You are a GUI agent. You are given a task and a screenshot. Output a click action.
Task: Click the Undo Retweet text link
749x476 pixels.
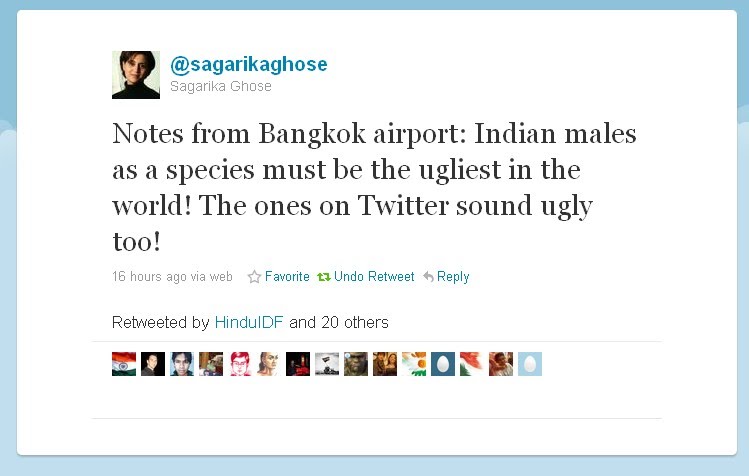(x=374, y=277)
